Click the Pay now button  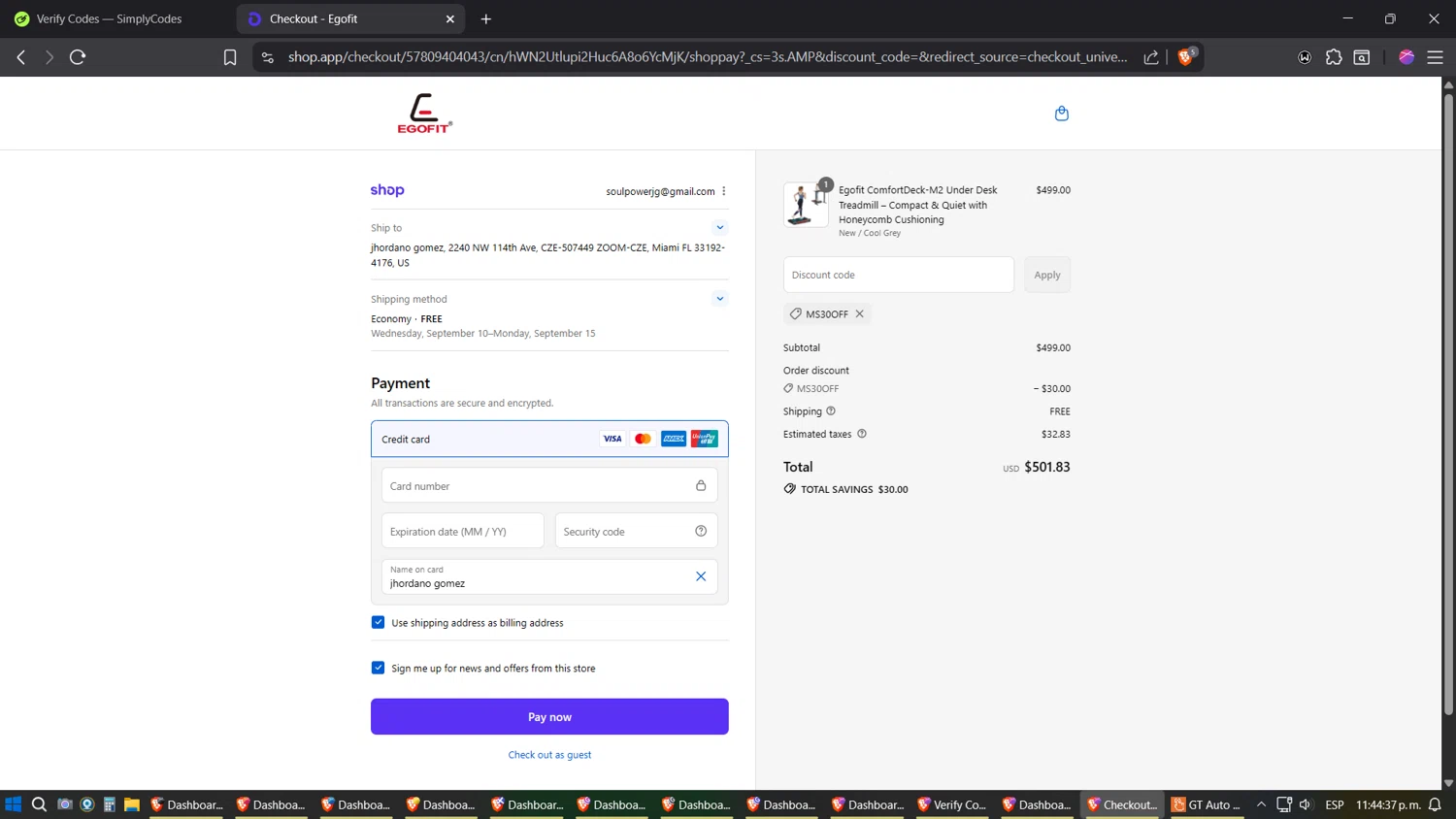[549, 716]
